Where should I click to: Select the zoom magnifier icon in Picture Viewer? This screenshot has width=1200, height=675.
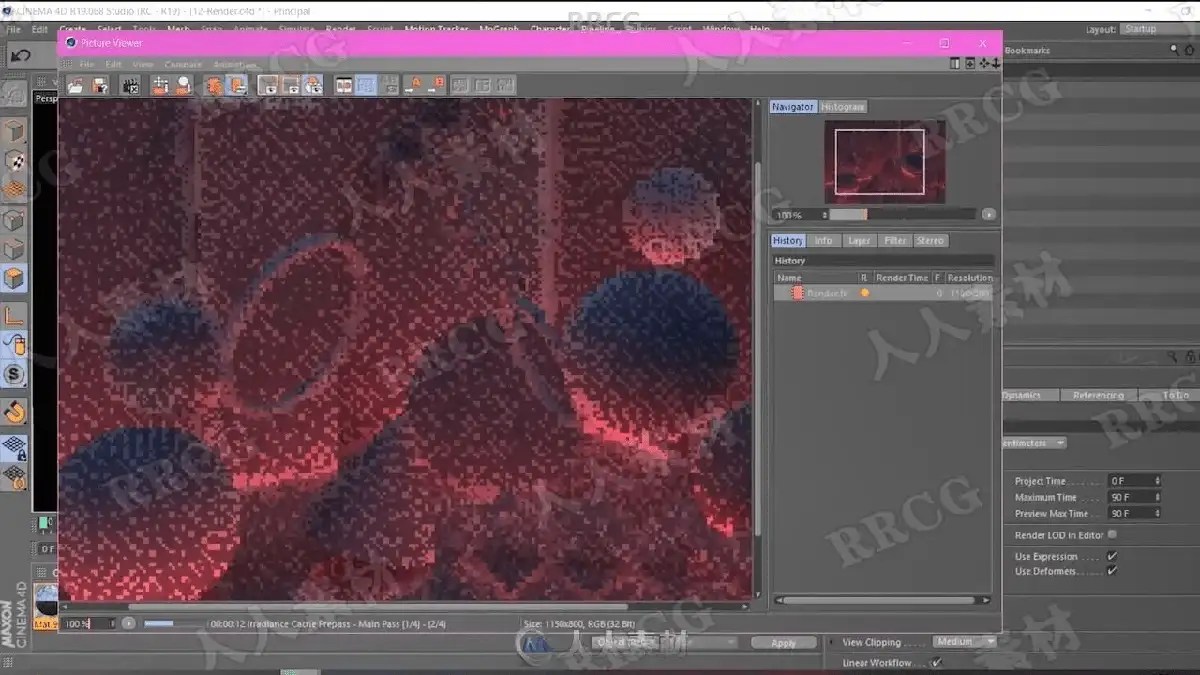(x=182, y=86)
